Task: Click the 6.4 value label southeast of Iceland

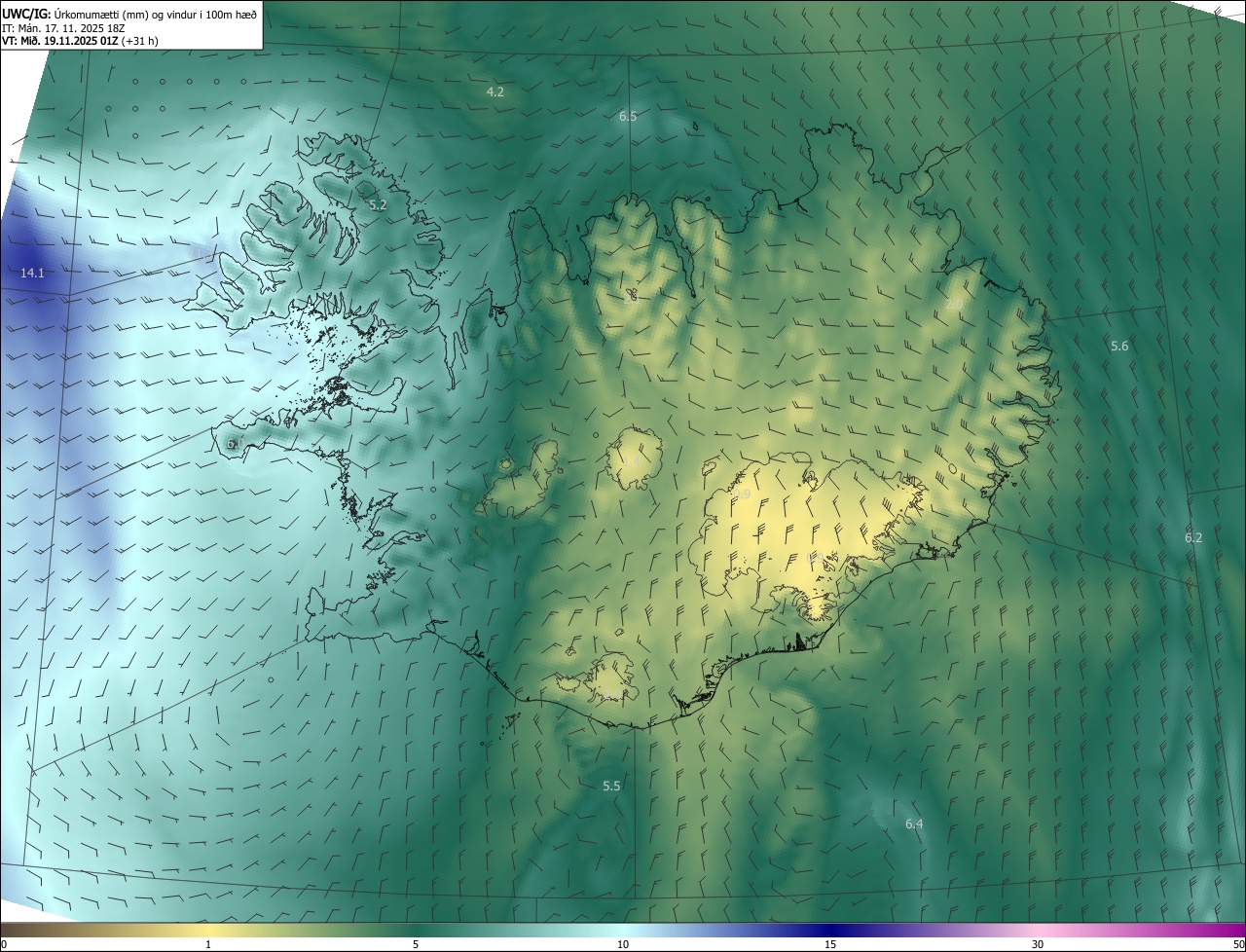Action: click(913, 824)
